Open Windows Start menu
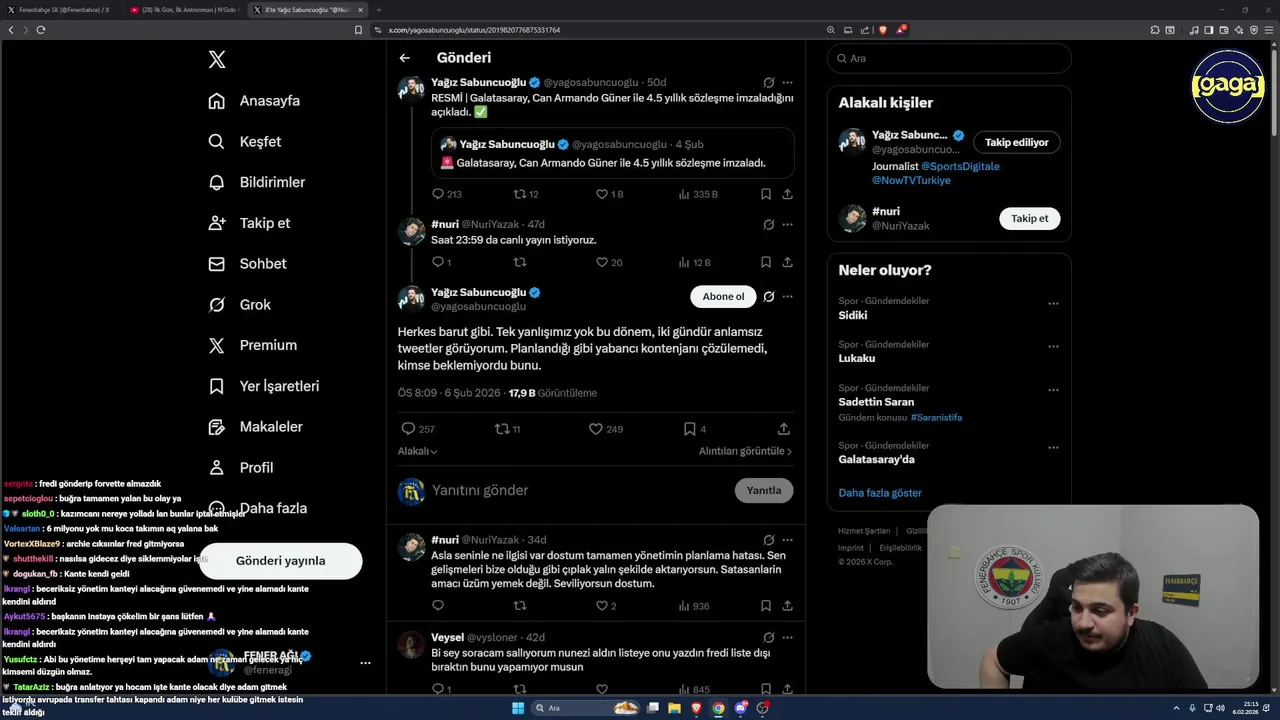The width and height of the screenshot is (1280, 720). pyautogui.click(x=518, y=708)
